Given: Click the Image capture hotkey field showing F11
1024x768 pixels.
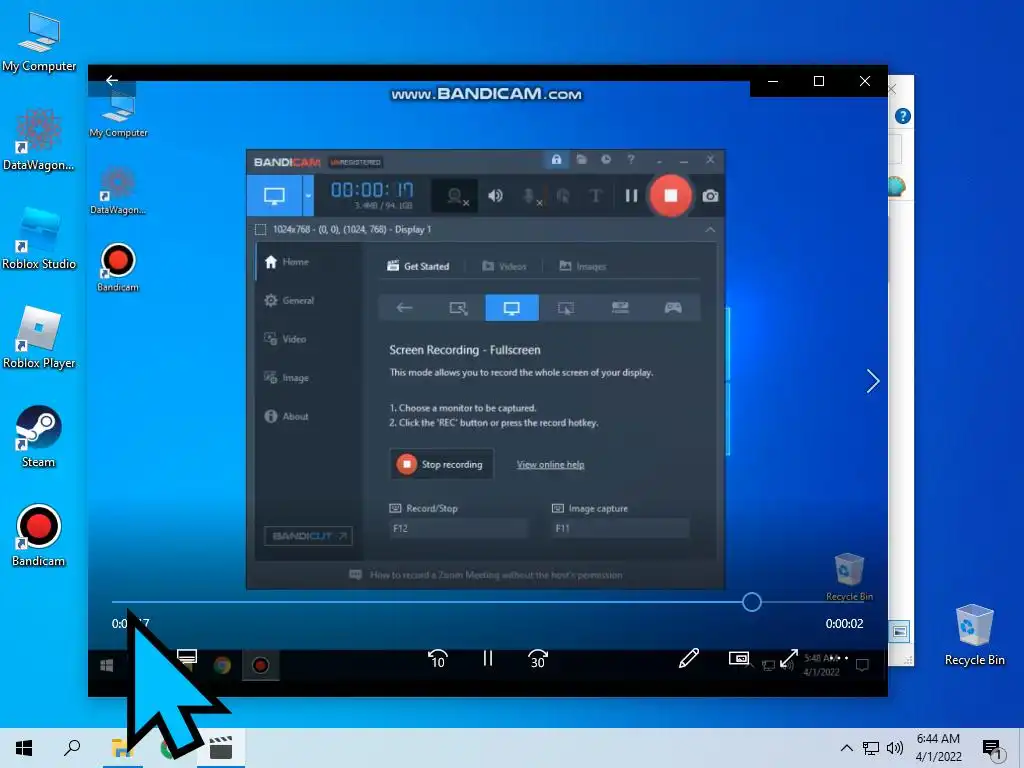Looking at the screenshot, I should click(x=620, y=528).
